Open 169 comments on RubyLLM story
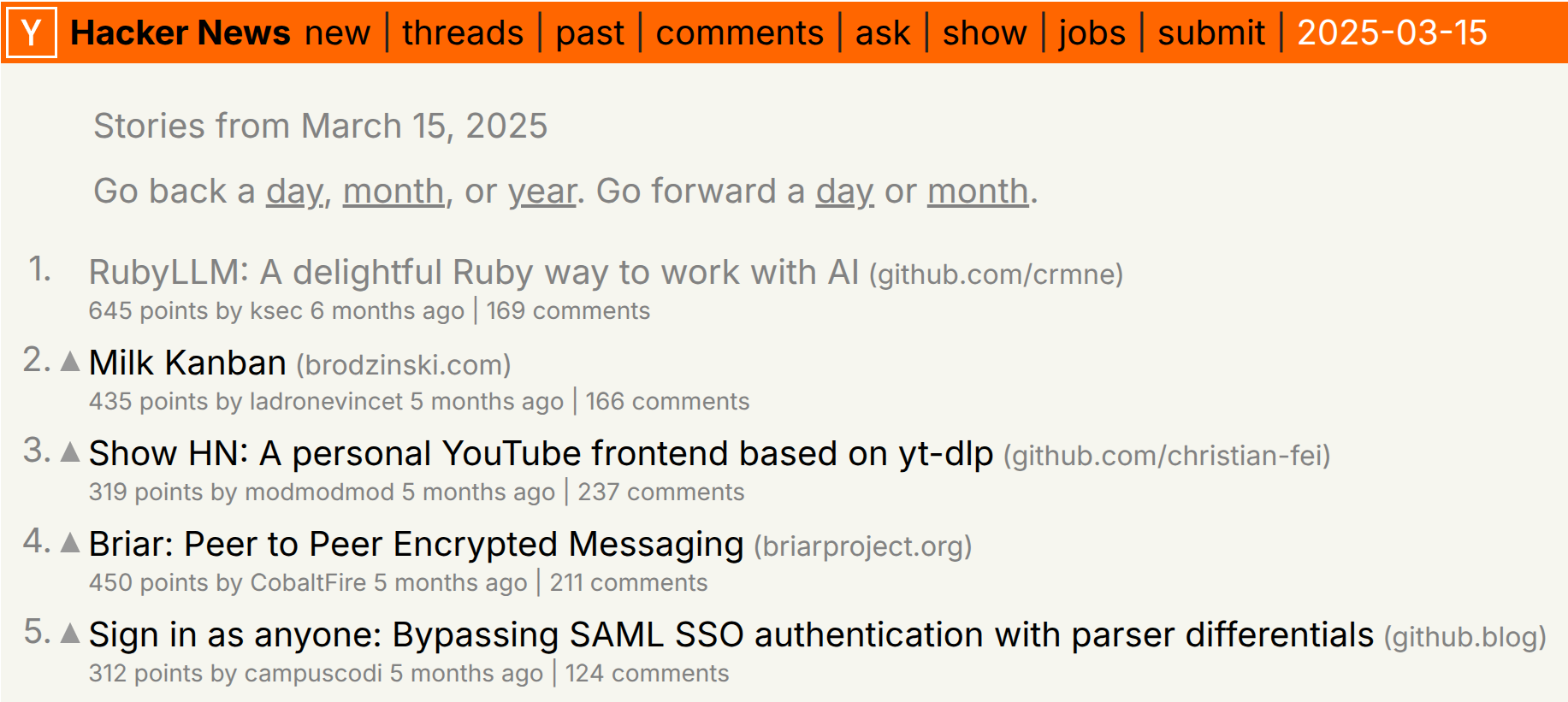The image size is (1568, 702). click(x=568, y=310)
